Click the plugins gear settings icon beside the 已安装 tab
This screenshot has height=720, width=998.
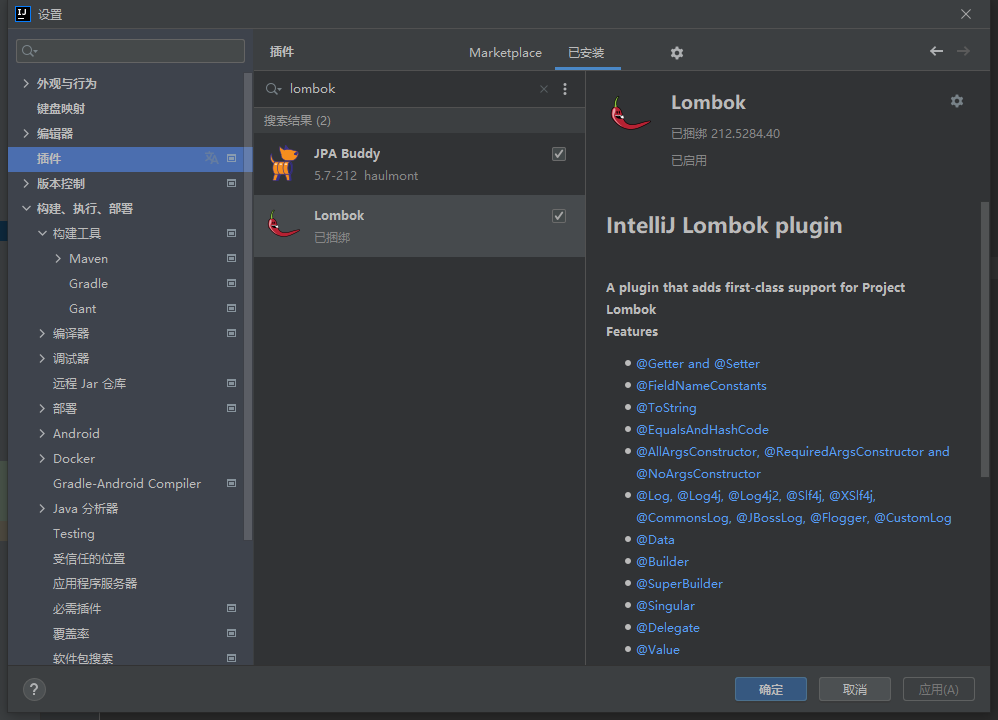click(x=677, y=53)
